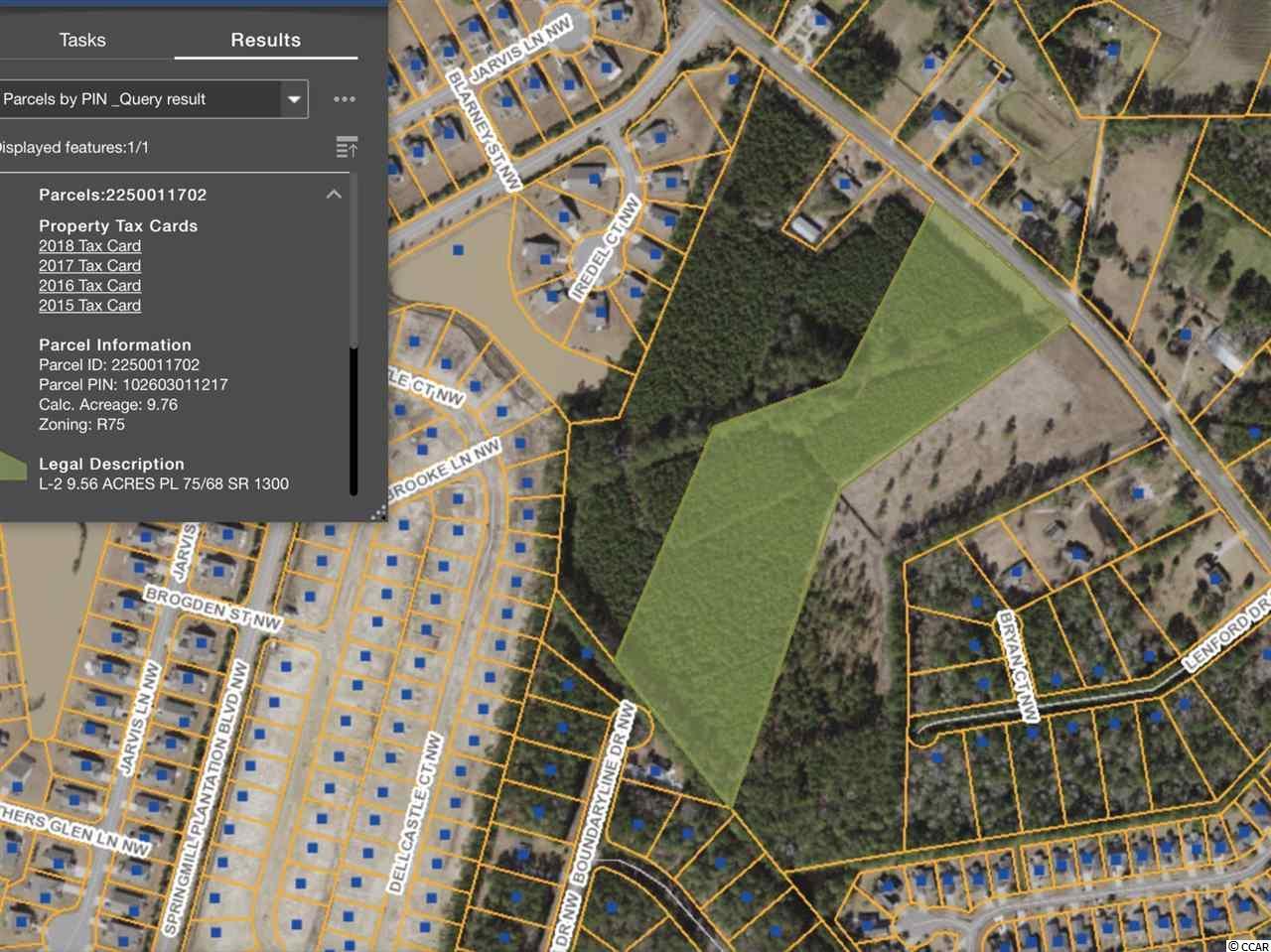Click the IREDELL CT NW street label
The width and height of the screenshot is (1271, 952).
604,249
